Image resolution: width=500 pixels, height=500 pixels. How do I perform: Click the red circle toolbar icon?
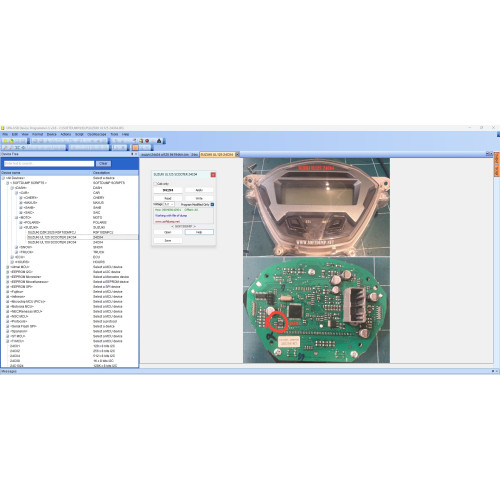pos(147,141)
